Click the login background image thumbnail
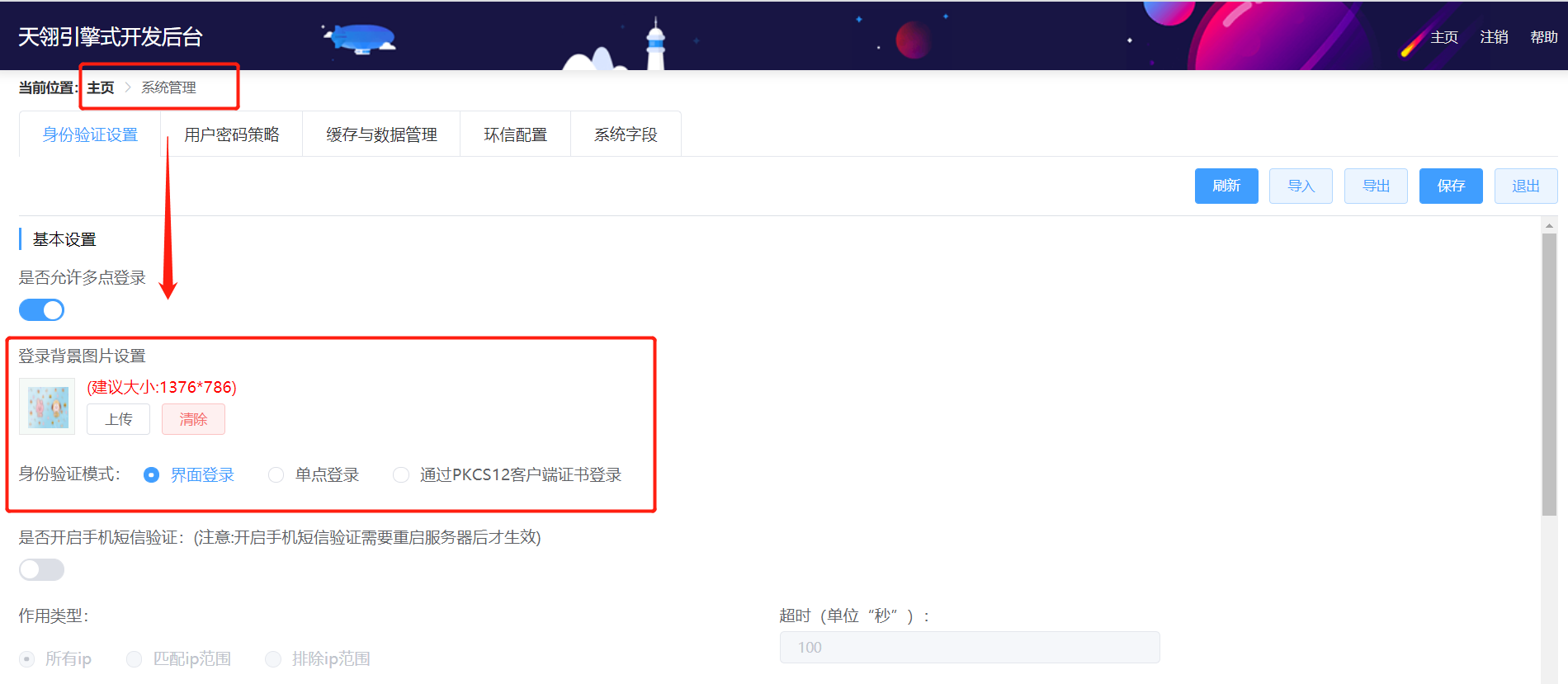The height and width of the screenshot is (684, 1568). tap(47, 406)
